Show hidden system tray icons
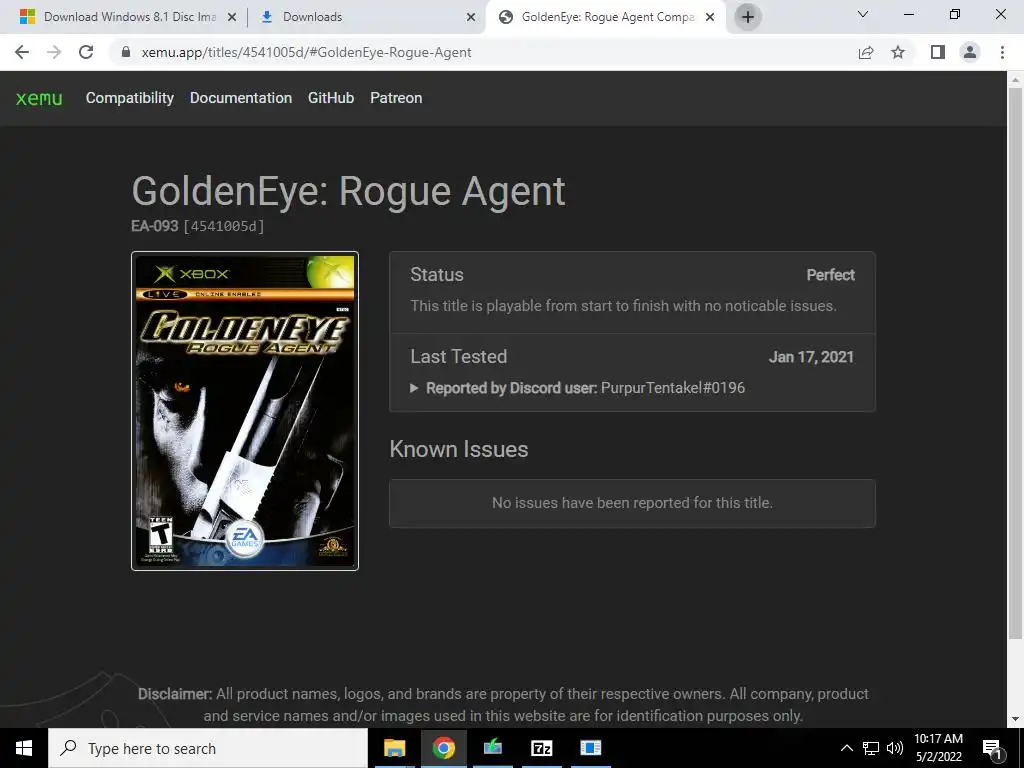The width and height of the screenshot is (1024, 768). click(846, 748)
